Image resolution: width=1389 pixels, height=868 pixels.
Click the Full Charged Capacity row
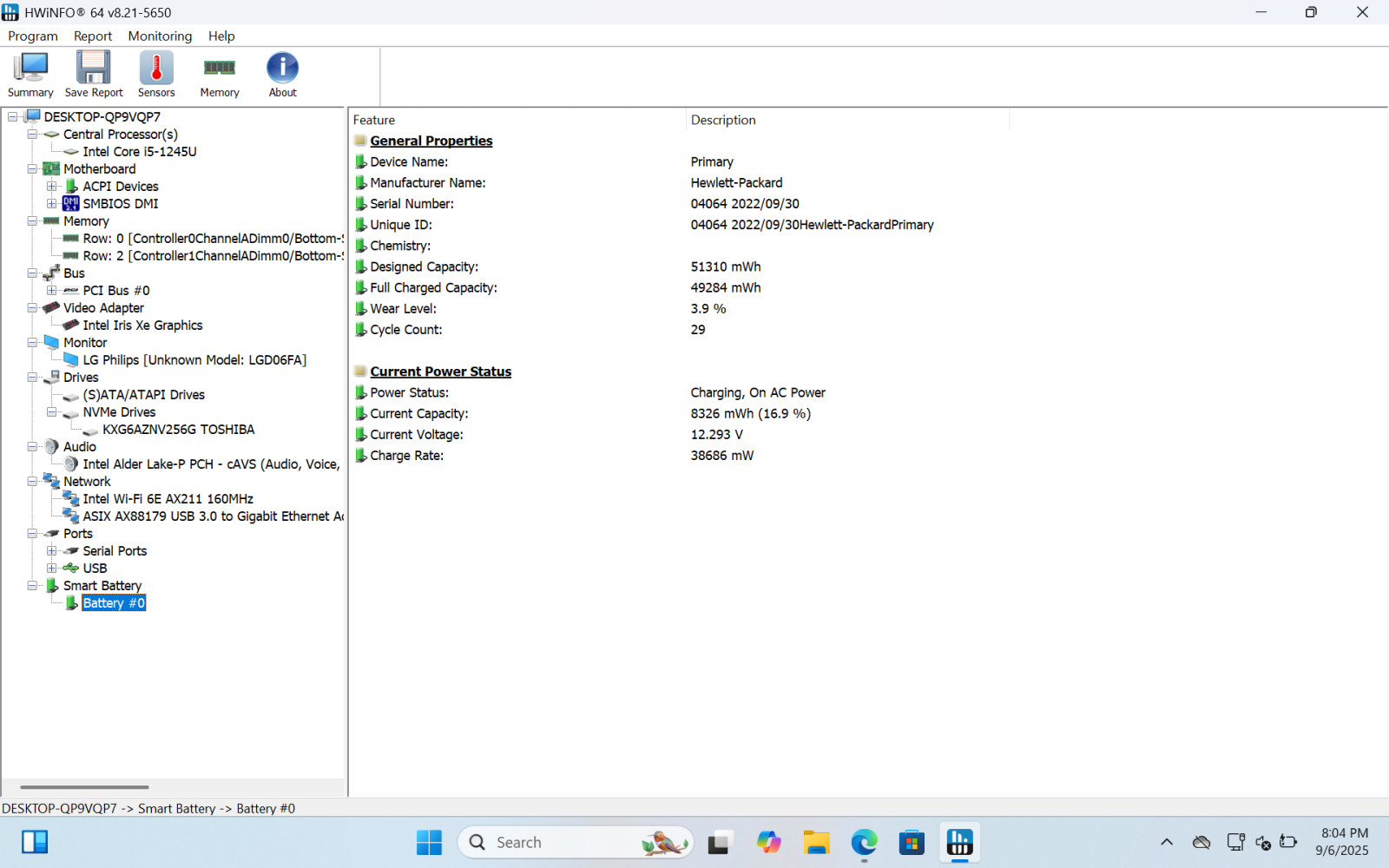[680, 288]
